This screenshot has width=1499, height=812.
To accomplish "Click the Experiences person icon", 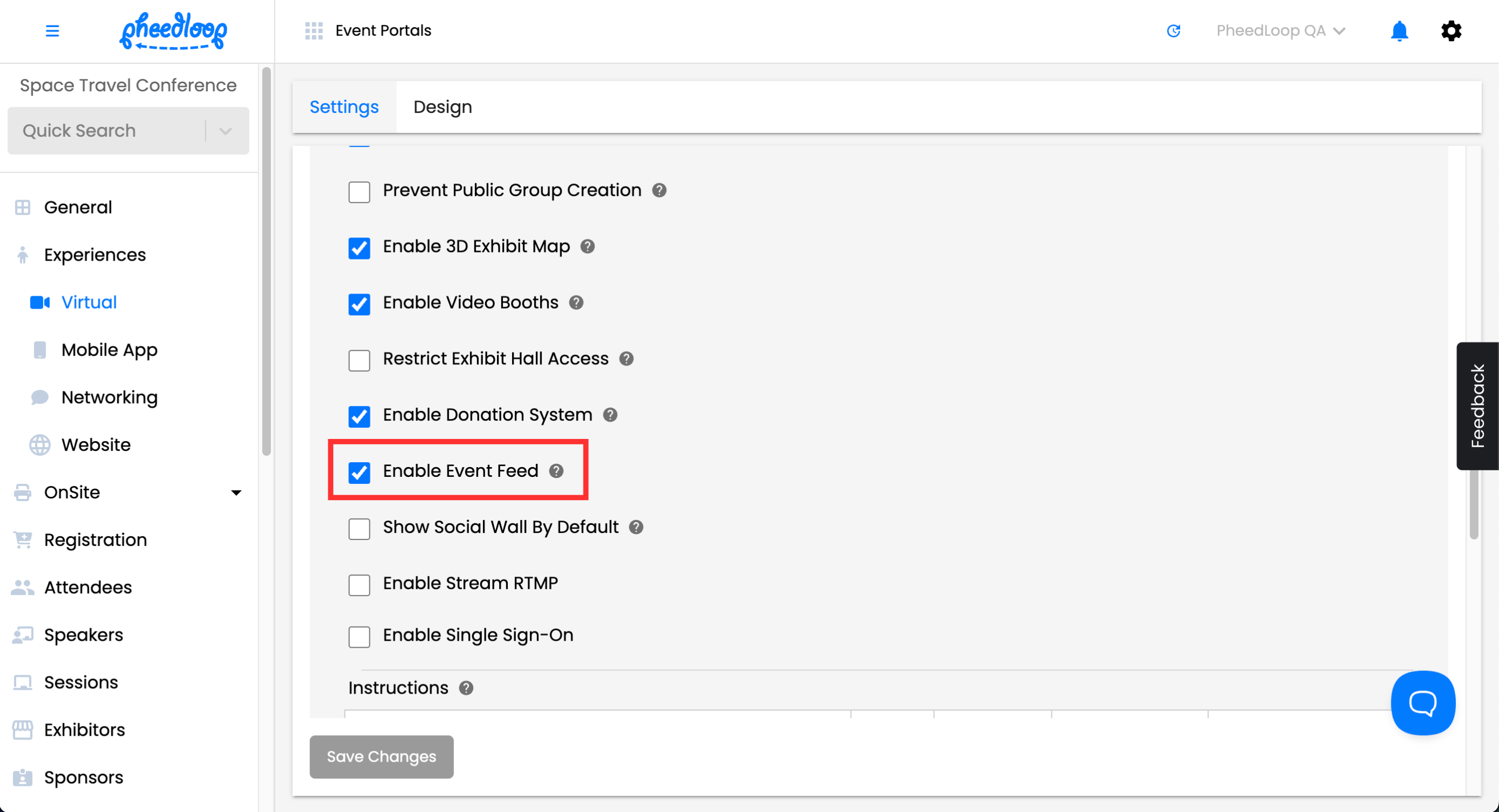I will (x=23, y=255).
